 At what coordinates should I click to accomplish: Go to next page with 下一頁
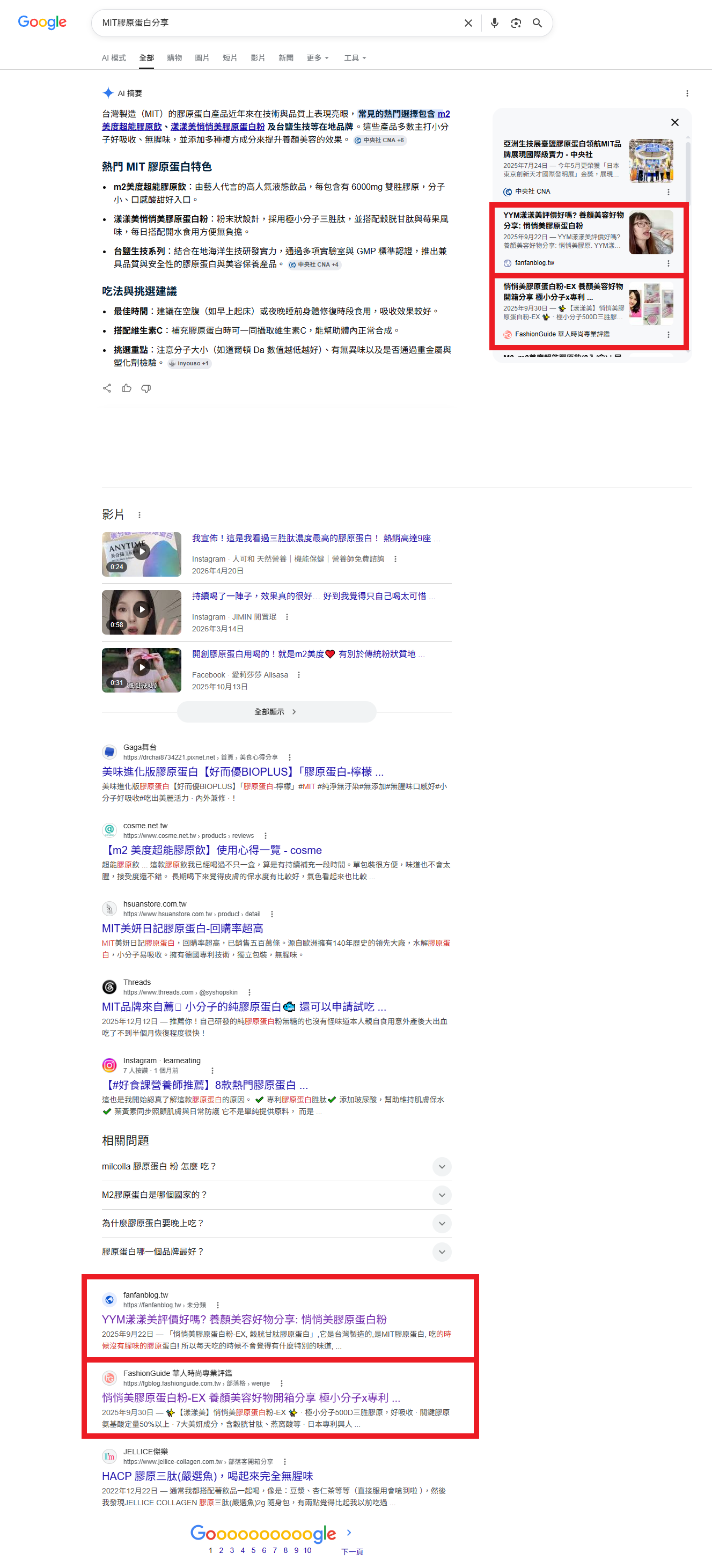(352, 1551)
